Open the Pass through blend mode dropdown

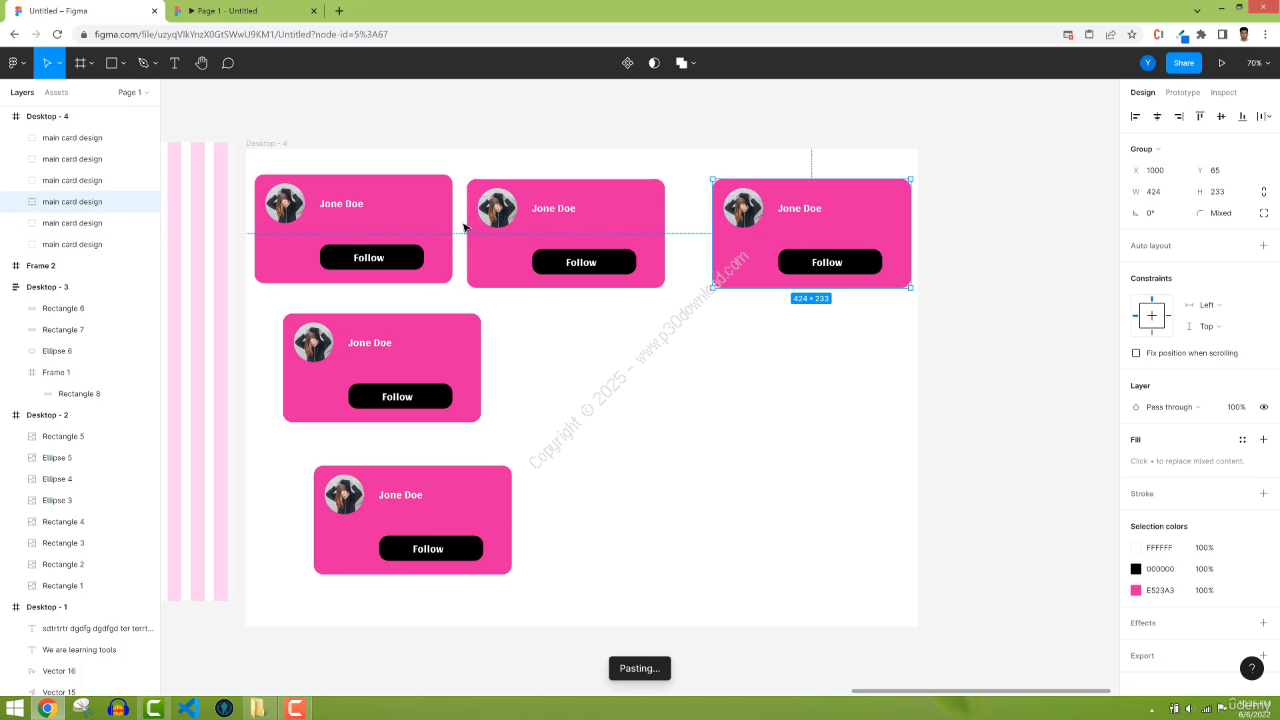(x=1172, y=407)
